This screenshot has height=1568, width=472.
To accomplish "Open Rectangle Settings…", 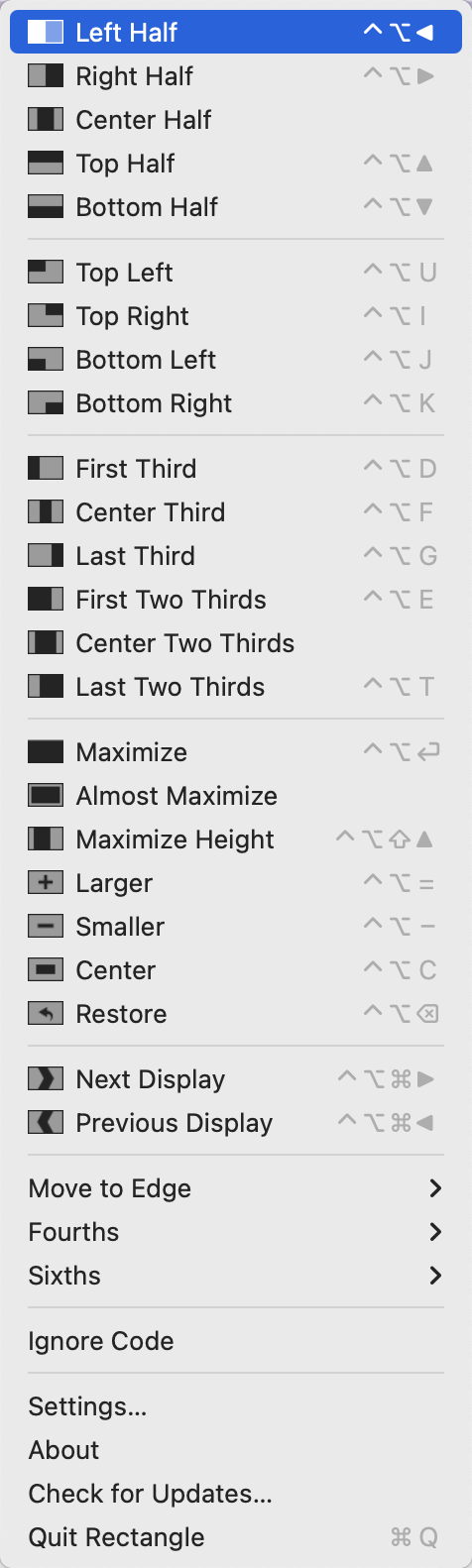I will point(236,1406).
